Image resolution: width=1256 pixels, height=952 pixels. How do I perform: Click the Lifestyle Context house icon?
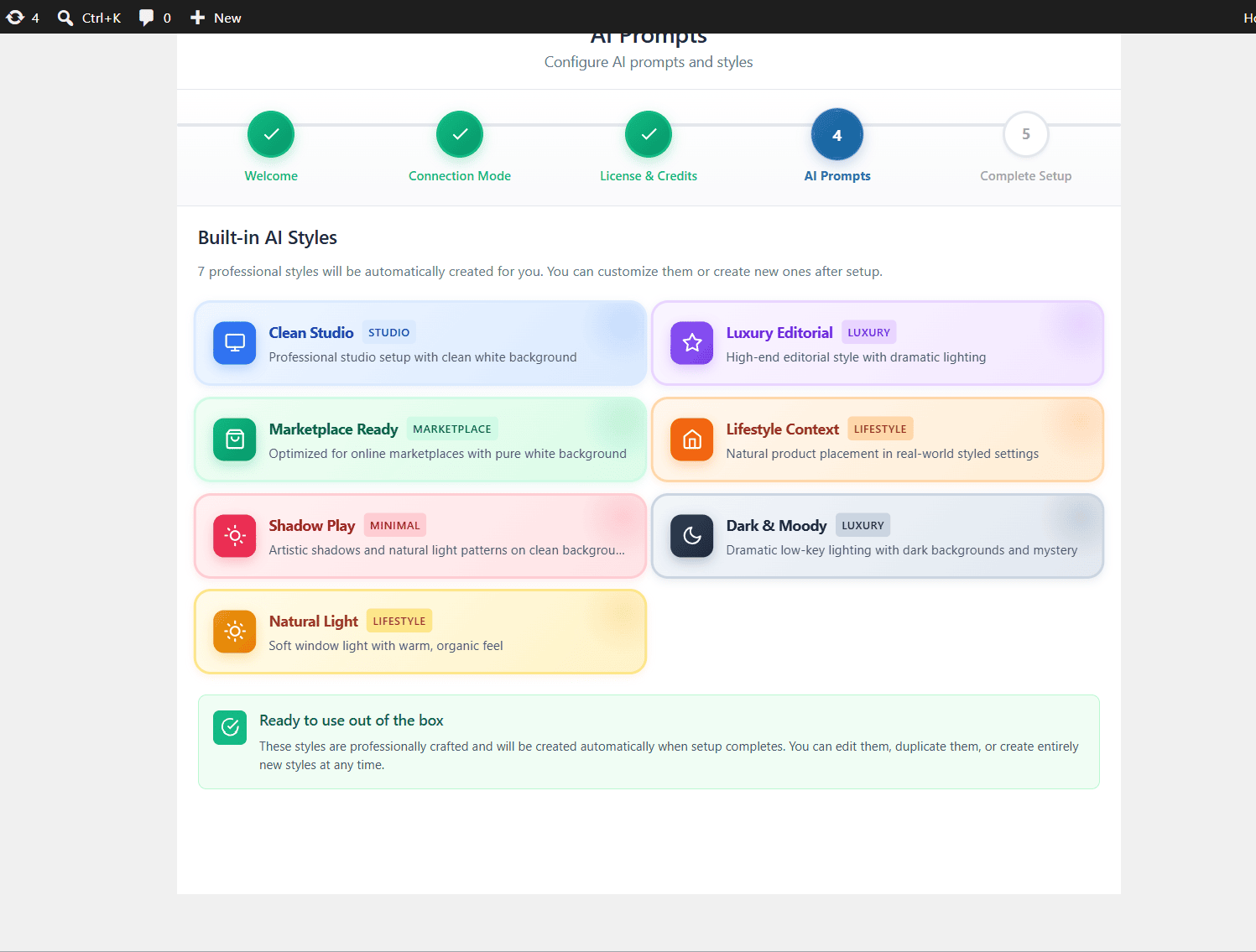pos(692,440)
